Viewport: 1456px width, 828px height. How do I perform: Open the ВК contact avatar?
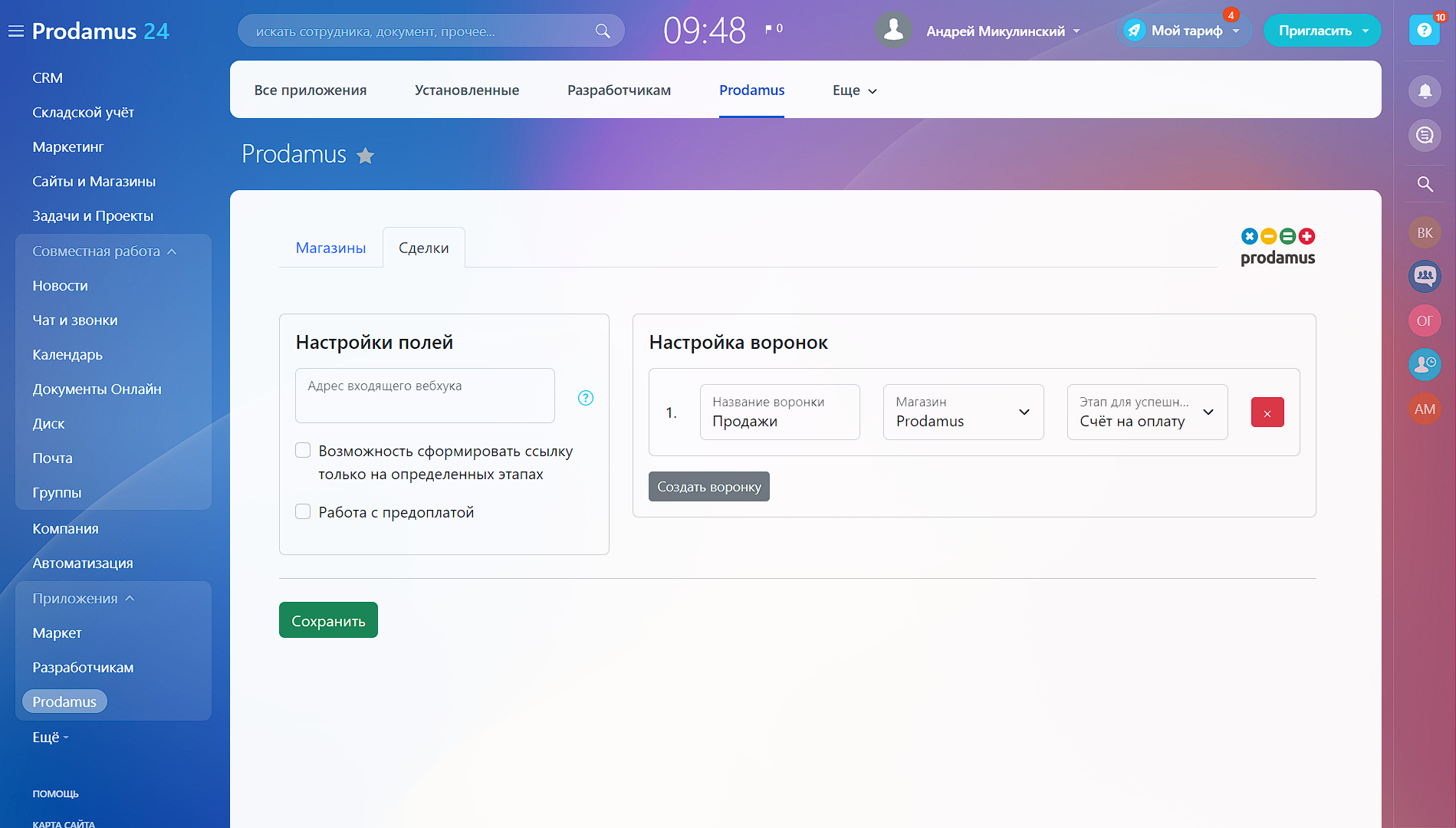[x=1425, y=232]
